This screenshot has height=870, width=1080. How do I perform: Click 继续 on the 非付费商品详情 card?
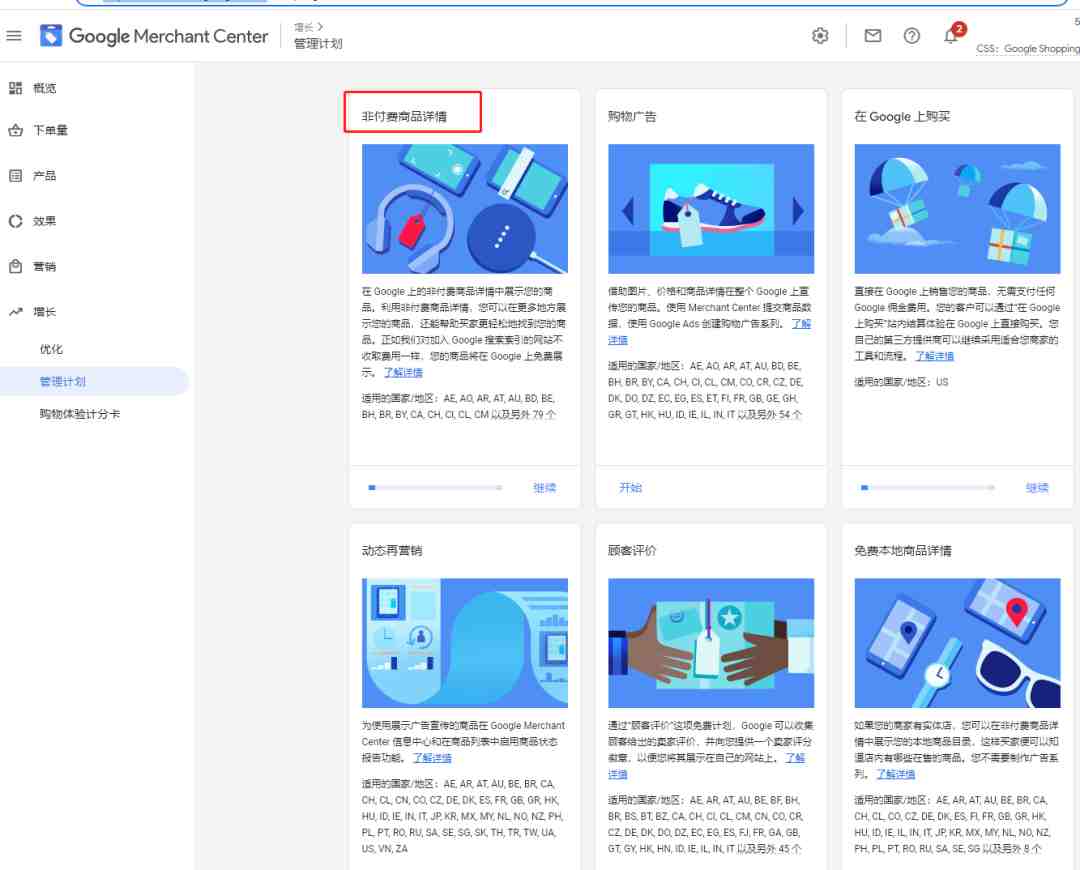tap(544, 488)
